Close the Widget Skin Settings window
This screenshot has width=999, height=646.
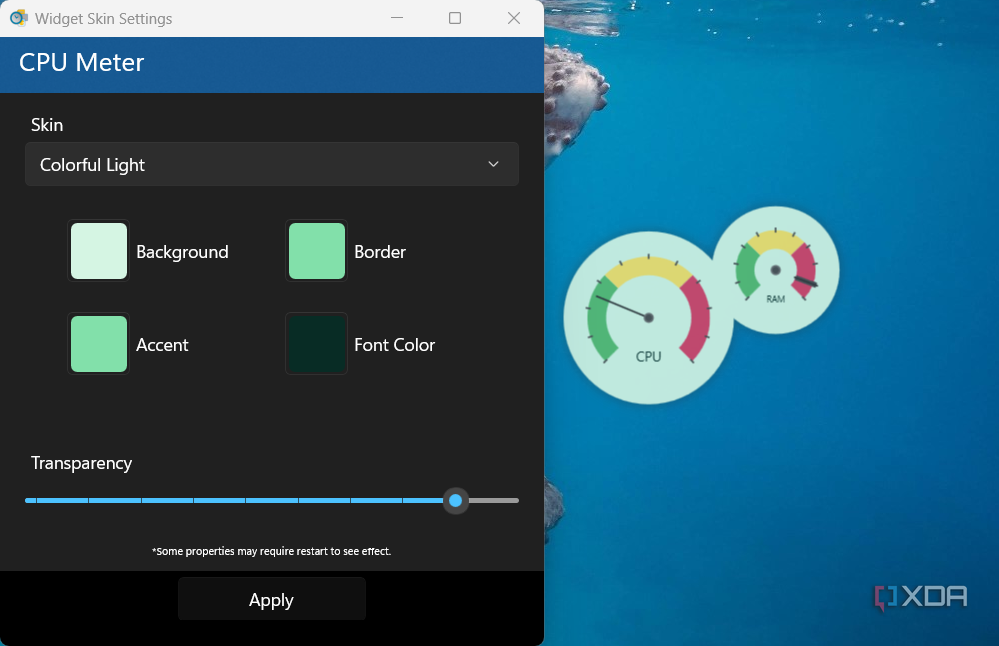[514, 18]
